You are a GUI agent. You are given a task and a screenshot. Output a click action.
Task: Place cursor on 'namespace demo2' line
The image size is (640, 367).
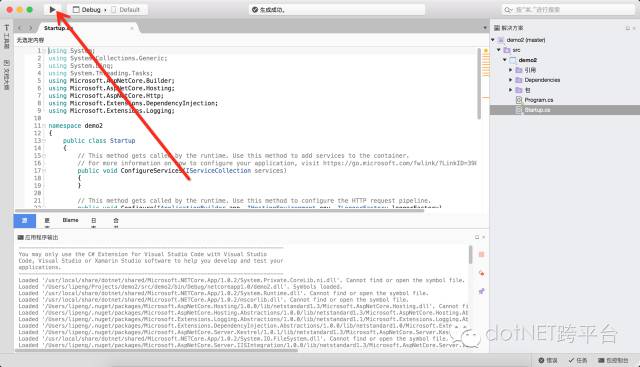coord(76,126)
